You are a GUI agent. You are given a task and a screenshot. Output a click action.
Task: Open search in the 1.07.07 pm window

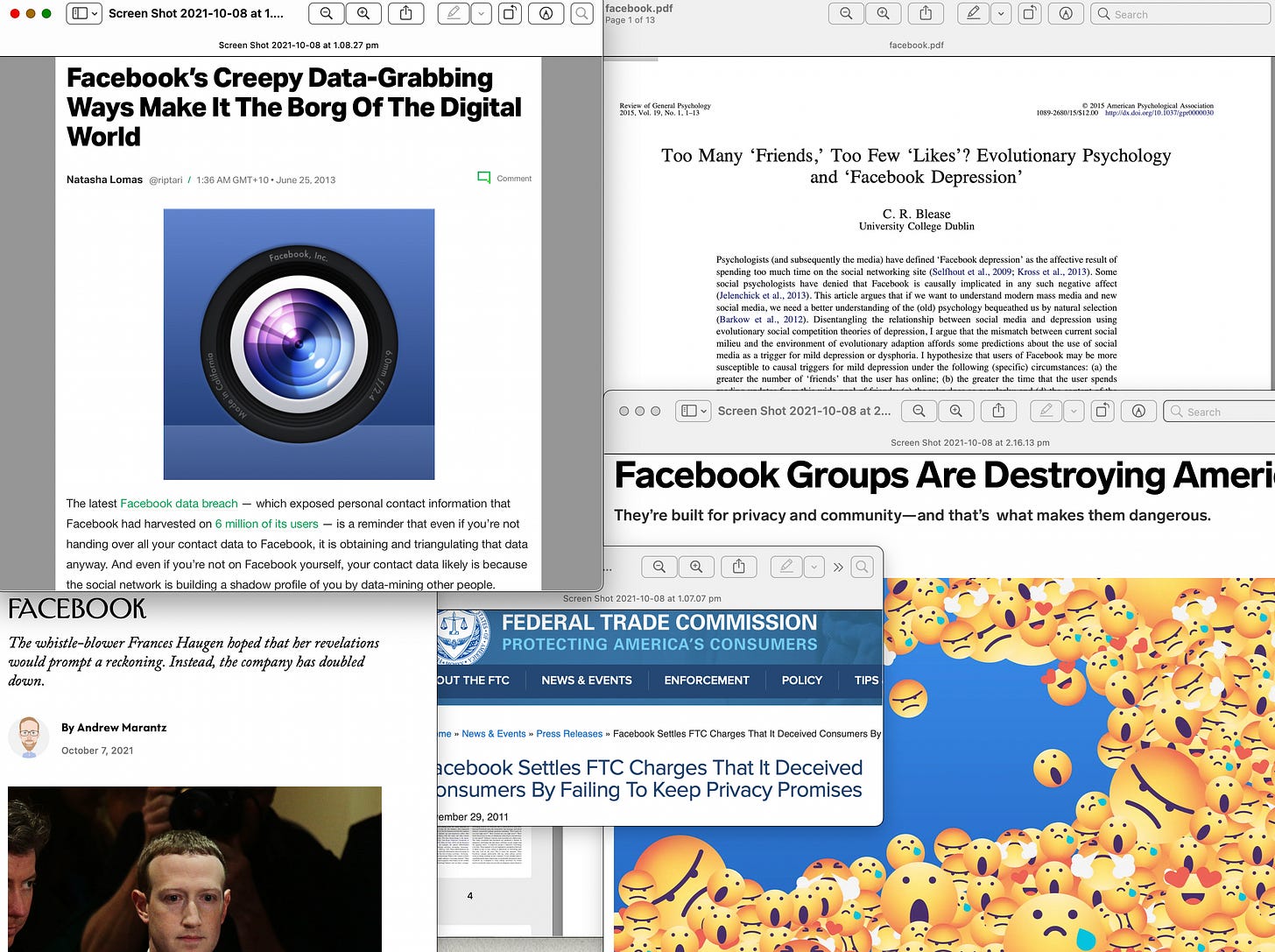[x=863, y=567]
